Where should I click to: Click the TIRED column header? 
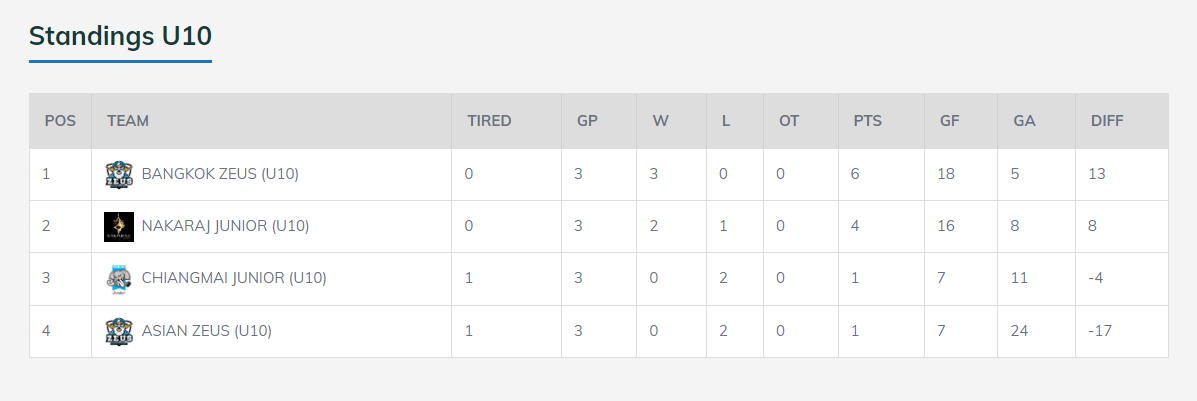click(489, 121)
